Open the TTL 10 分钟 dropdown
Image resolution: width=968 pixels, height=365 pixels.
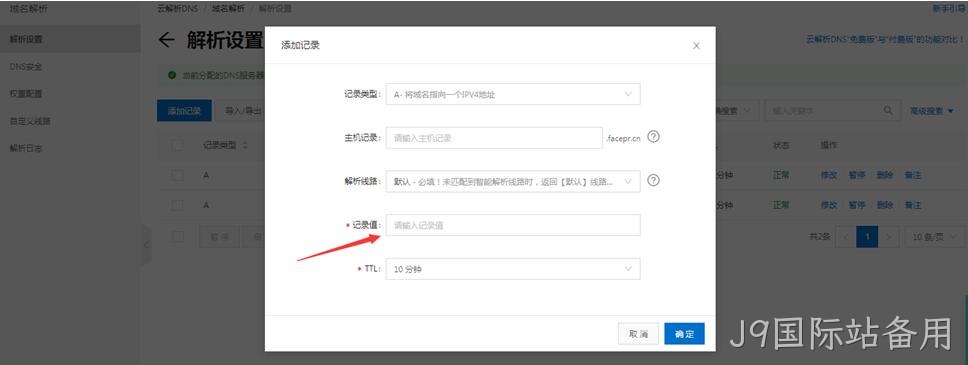coord(513,269)
